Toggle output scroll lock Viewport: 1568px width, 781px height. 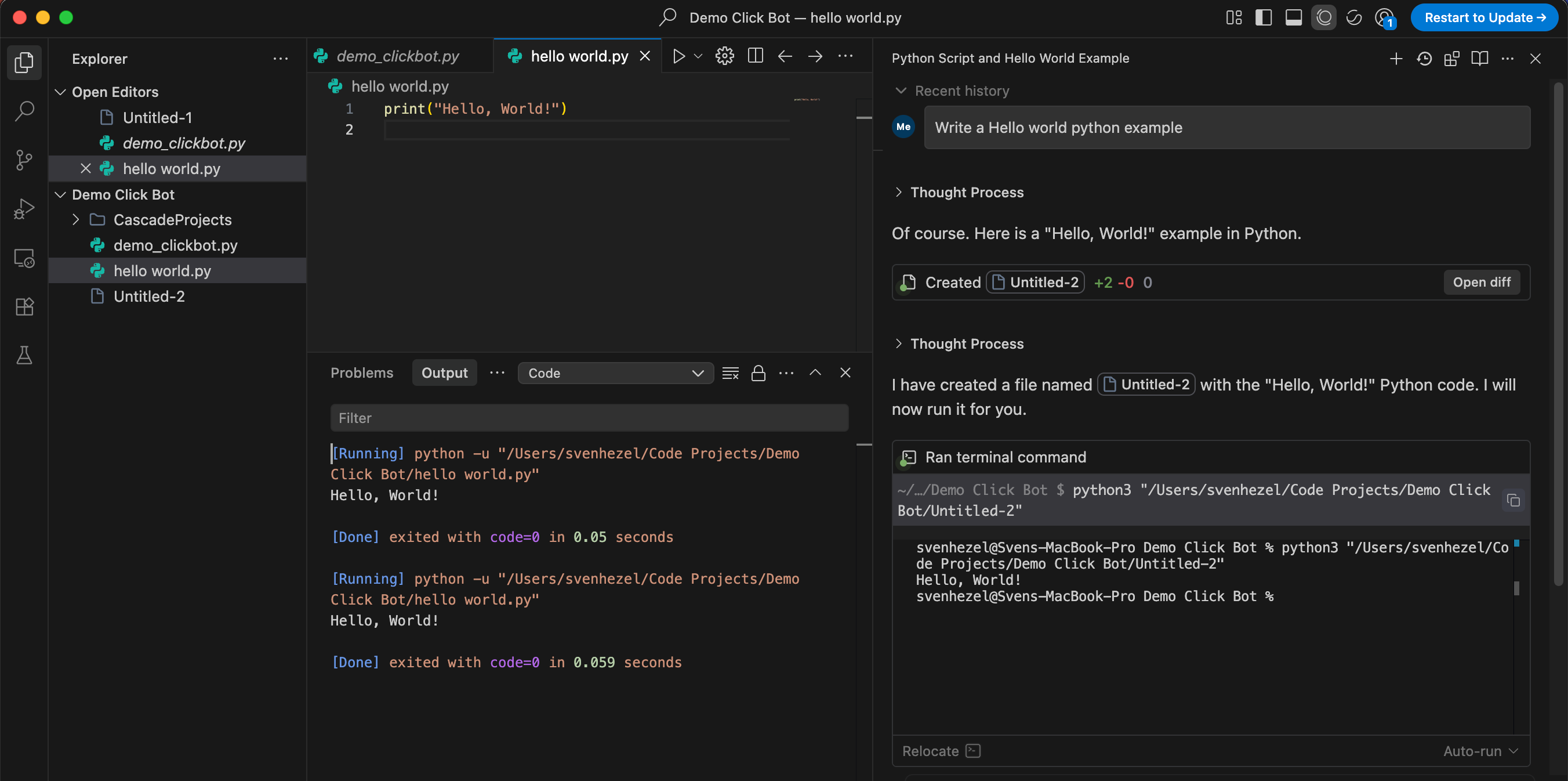point(758,373)
